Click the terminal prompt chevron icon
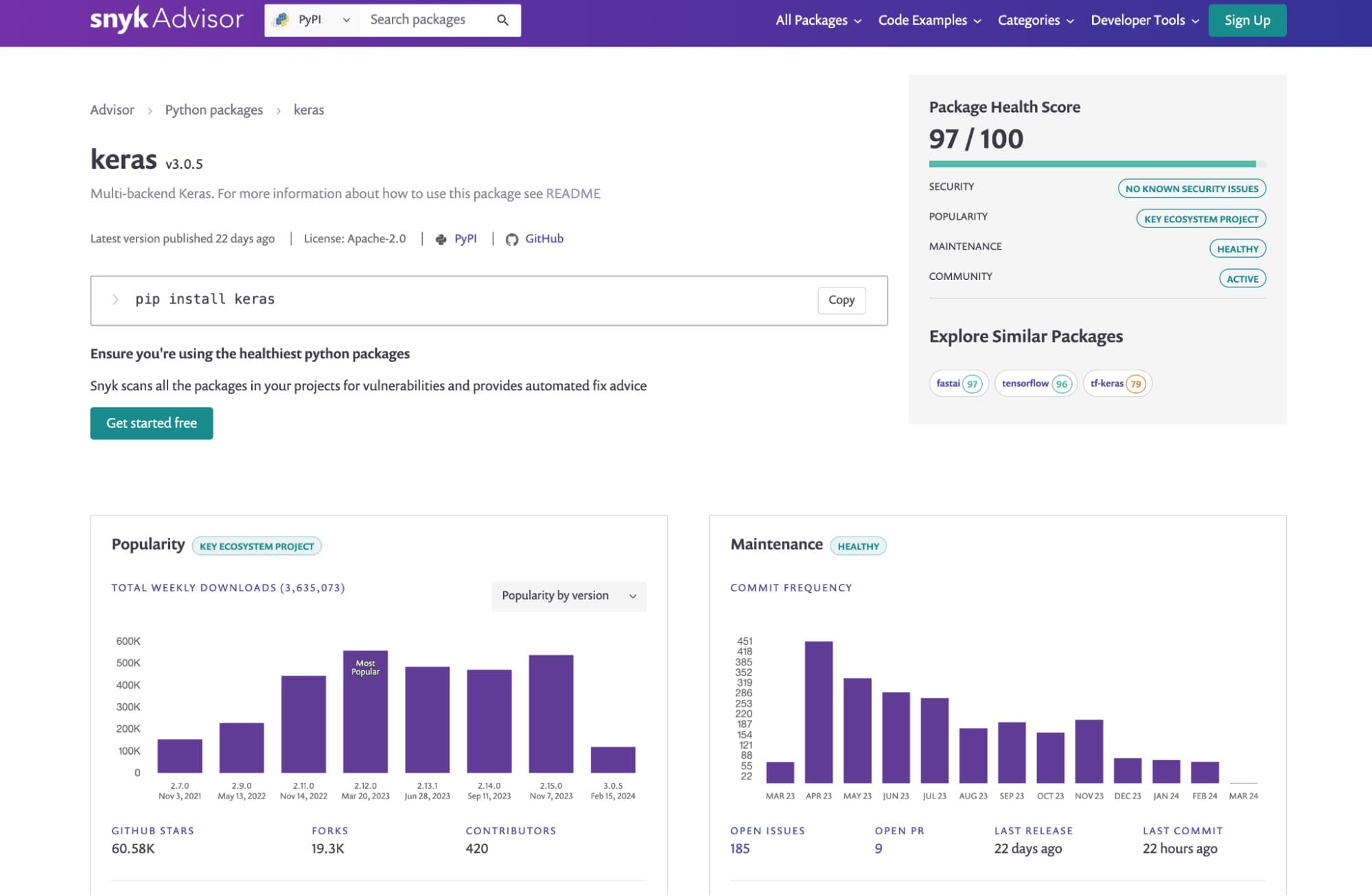 tap(115, 299)
